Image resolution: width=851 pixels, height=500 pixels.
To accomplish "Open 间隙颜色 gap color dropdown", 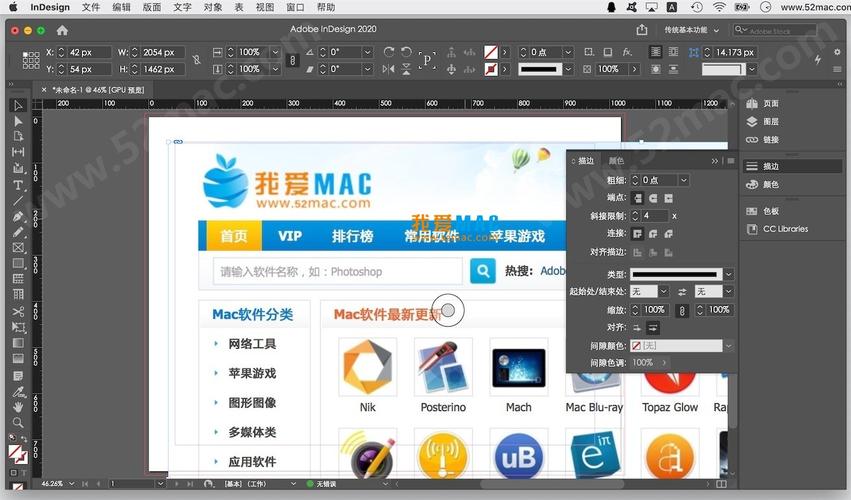I will pyautogui.click(x=729, y=346).
